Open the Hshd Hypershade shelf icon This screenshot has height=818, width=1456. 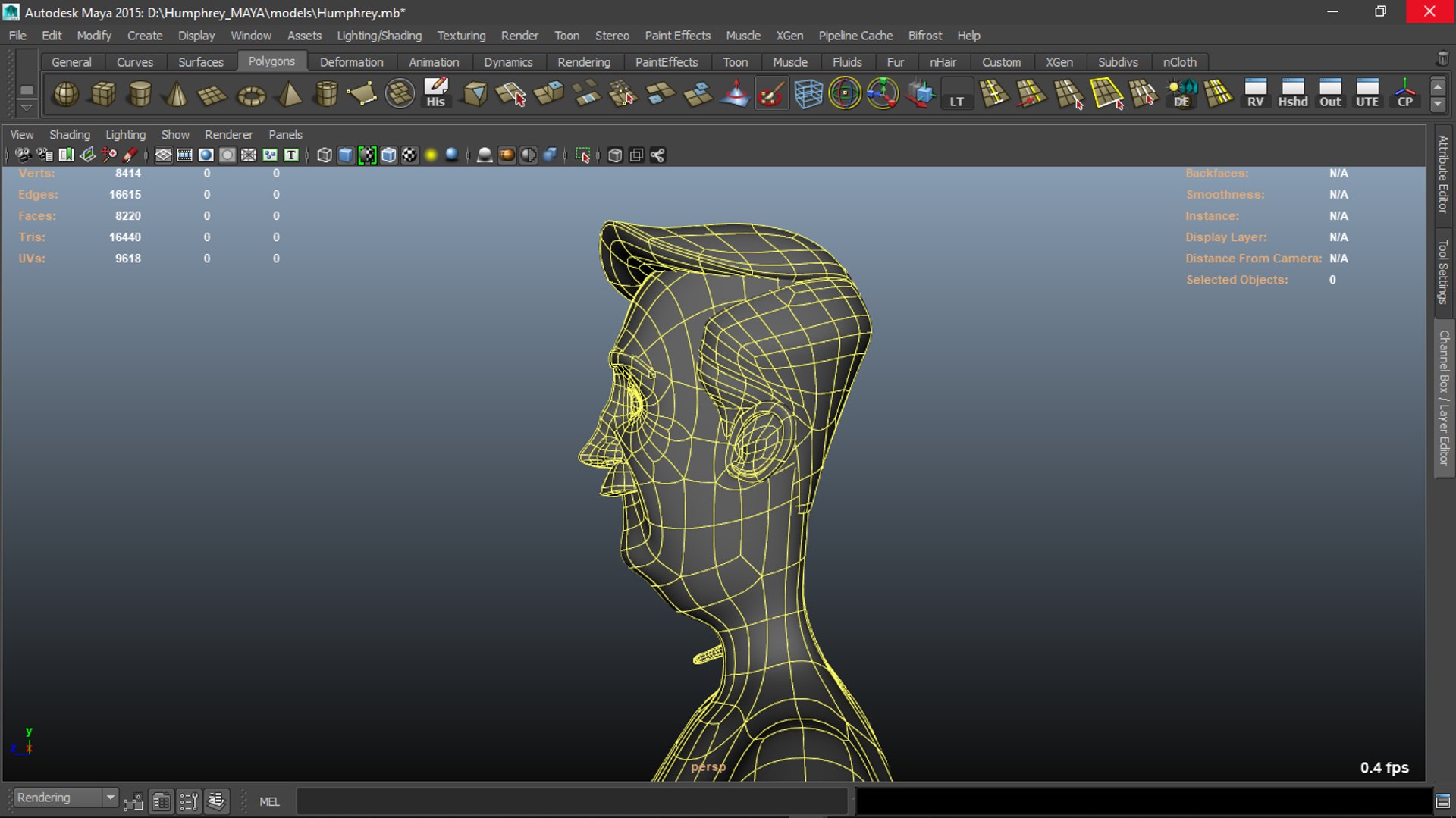[1293, 94]
